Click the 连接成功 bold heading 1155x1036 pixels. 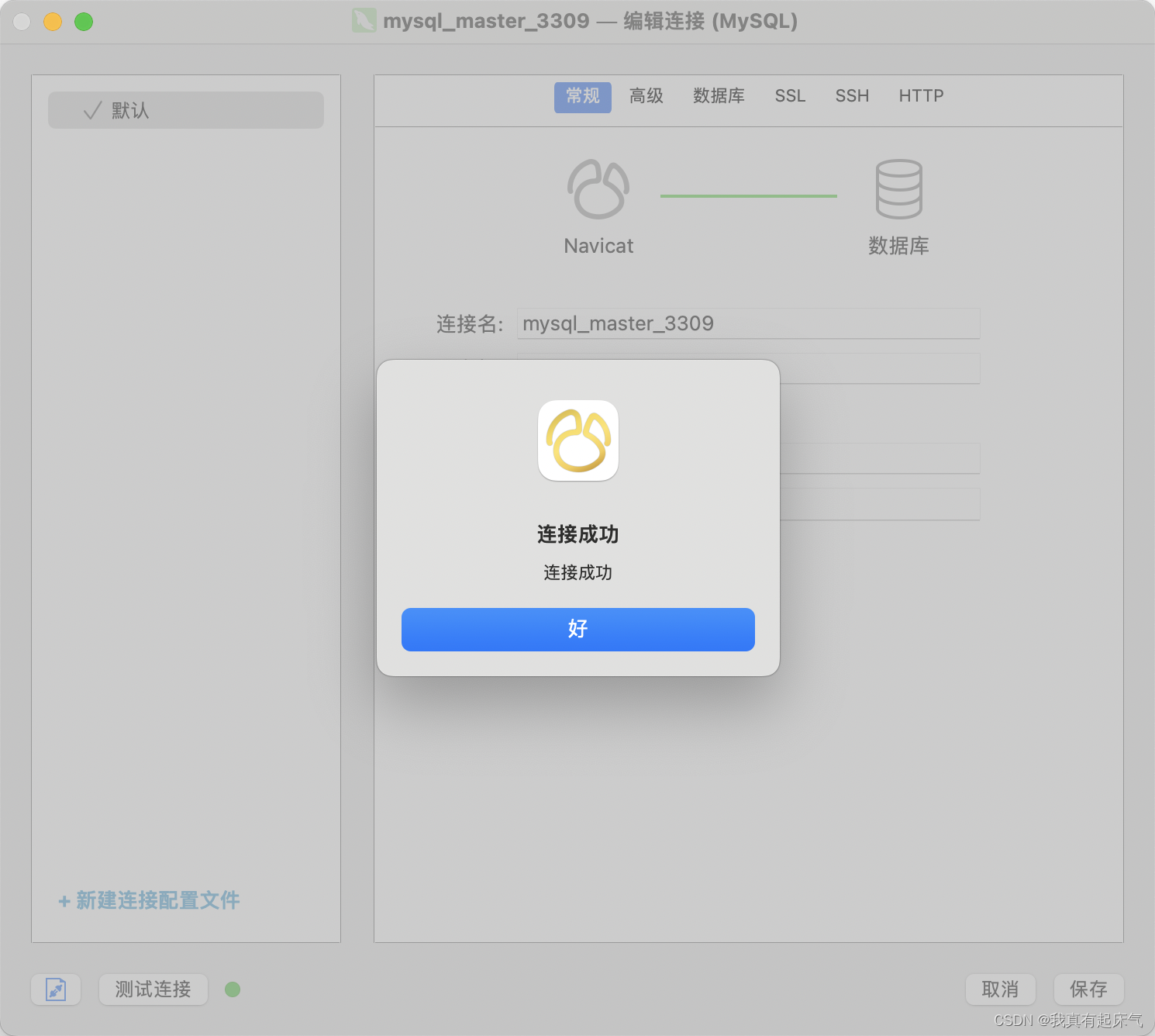click(x=578, y=534)
